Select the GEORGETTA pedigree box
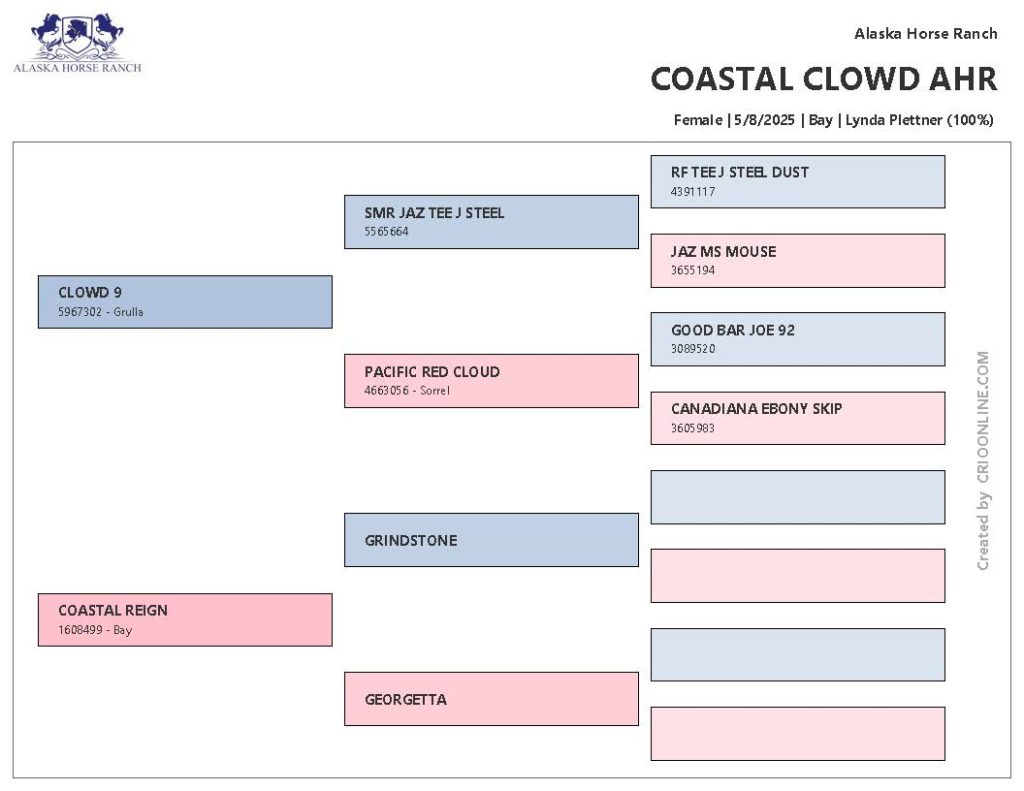This screenshot has width=1024, height=791. (491, 699)
